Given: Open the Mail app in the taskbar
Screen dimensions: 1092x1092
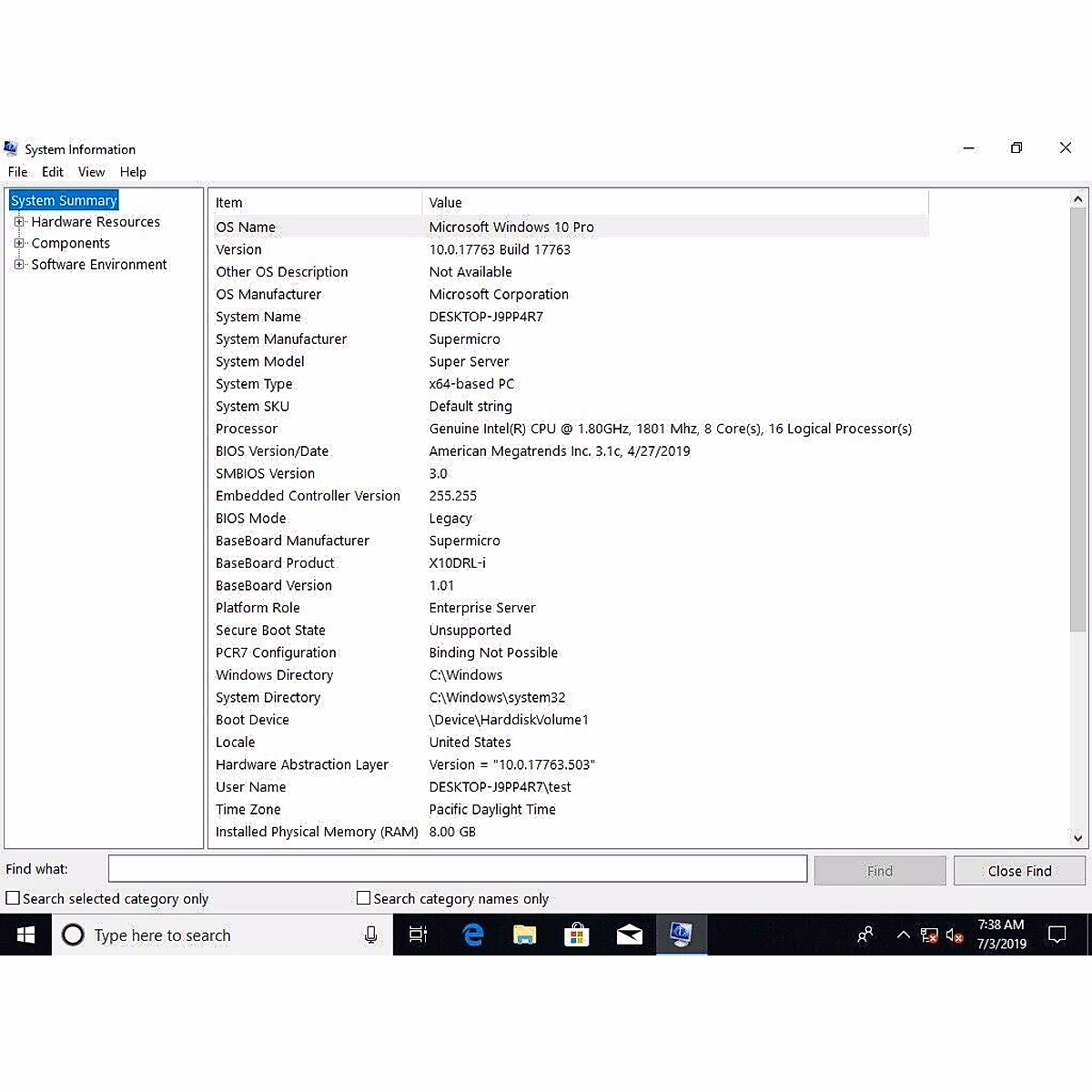Looking at the screenshot, I should pyautogui.click(x=629, y=935).
